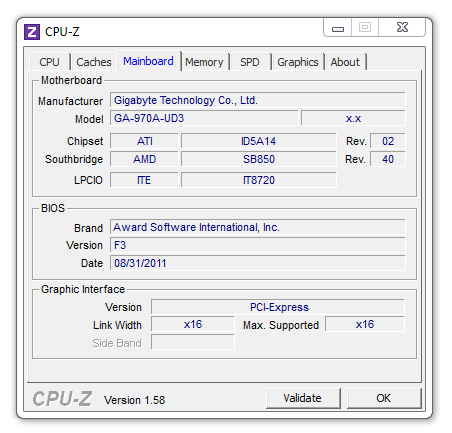Click chipset vendor field ATI

pos(144,141)
